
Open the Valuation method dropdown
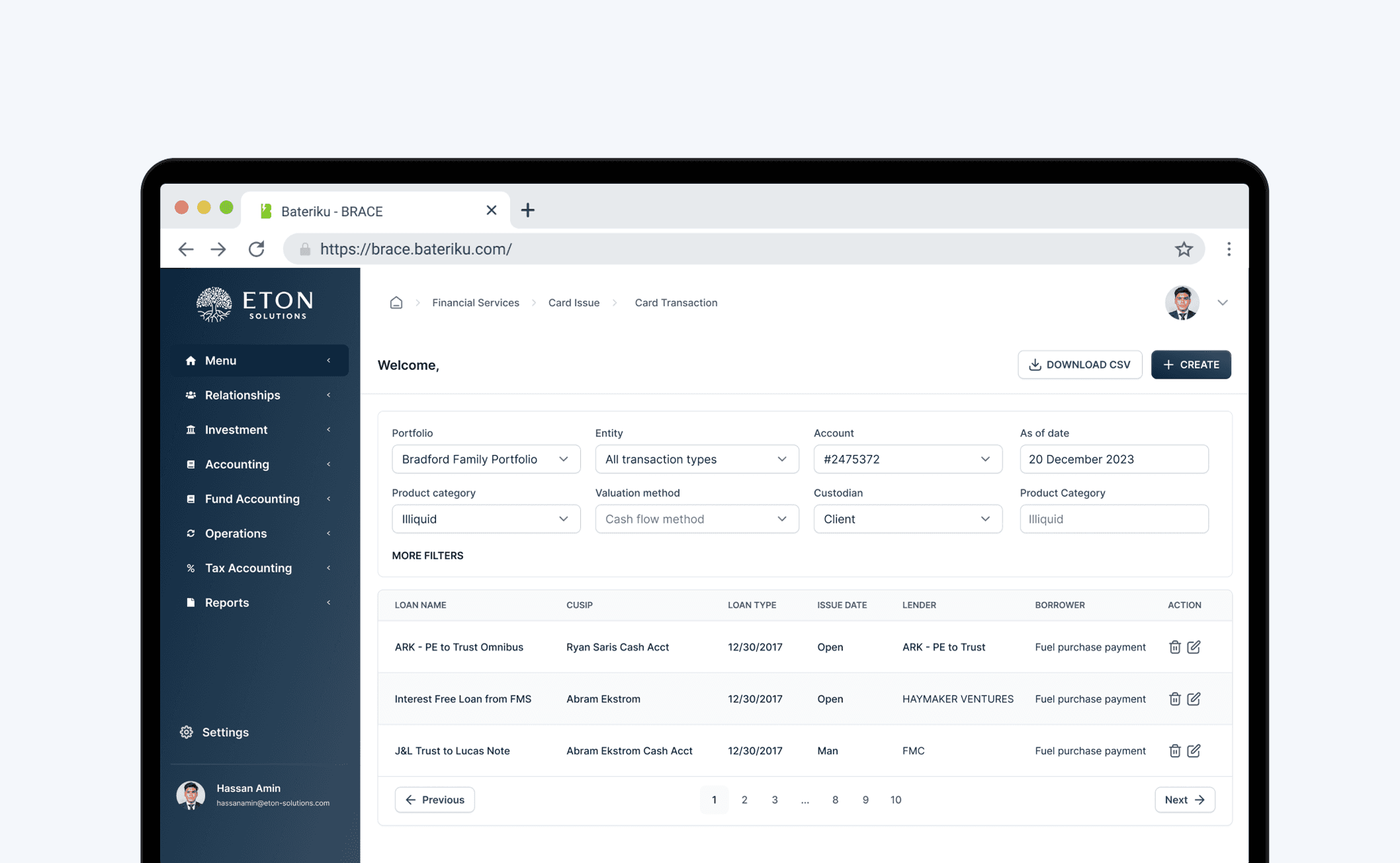click(697, 519)
